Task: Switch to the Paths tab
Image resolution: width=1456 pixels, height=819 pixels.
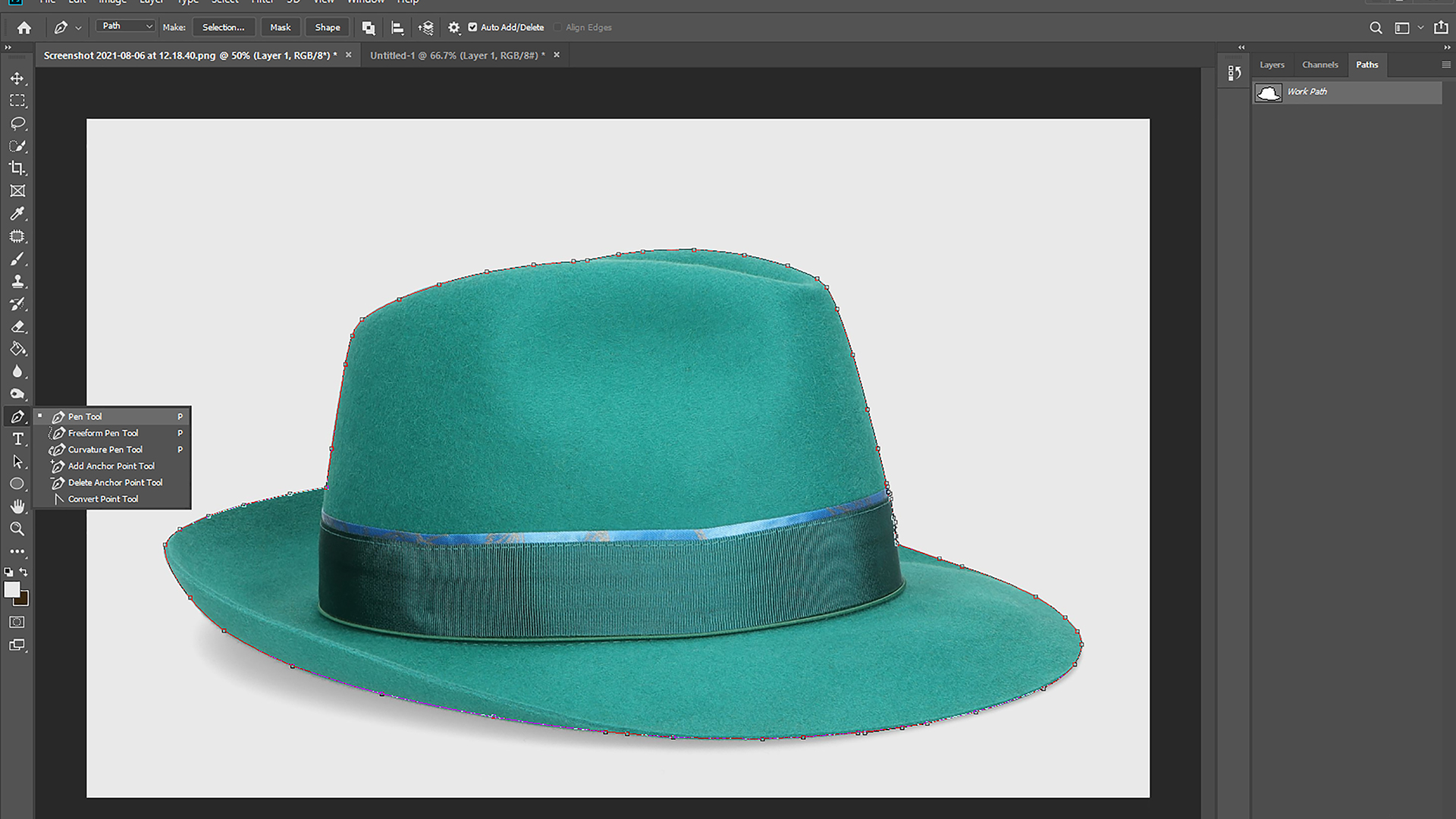Action: 1367,65
